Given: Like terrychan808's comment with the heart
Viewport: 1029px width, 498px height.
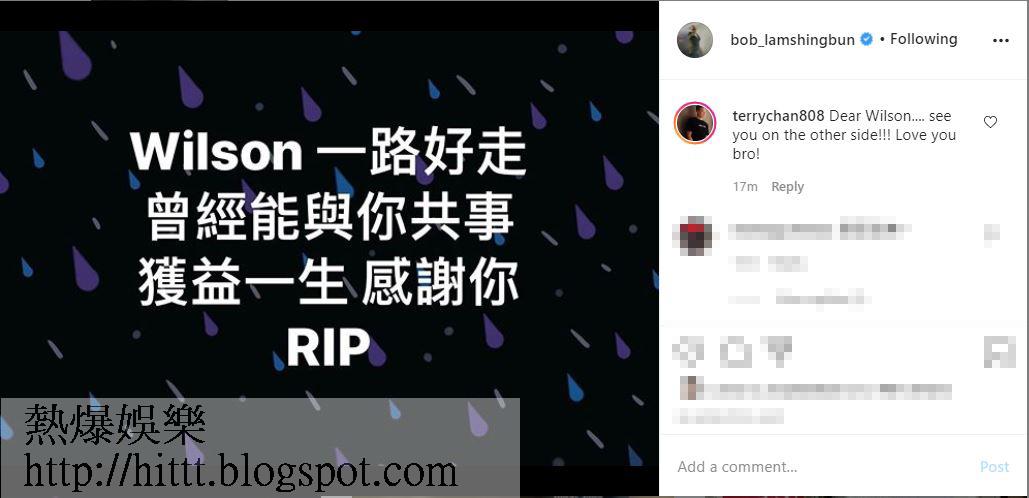Looking at the screenshot, I should (990, 122).
